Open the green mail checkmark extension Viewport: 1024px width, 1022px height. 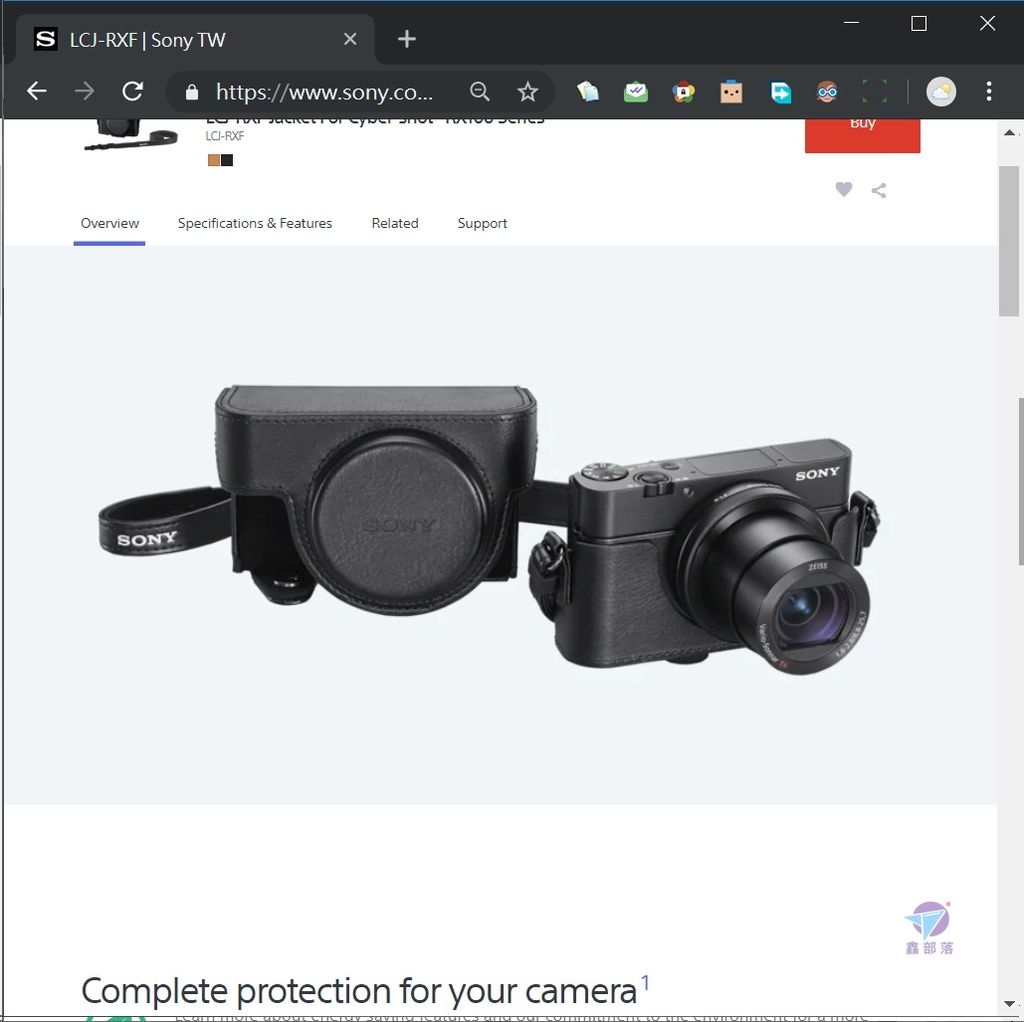[x=635, y=91]
